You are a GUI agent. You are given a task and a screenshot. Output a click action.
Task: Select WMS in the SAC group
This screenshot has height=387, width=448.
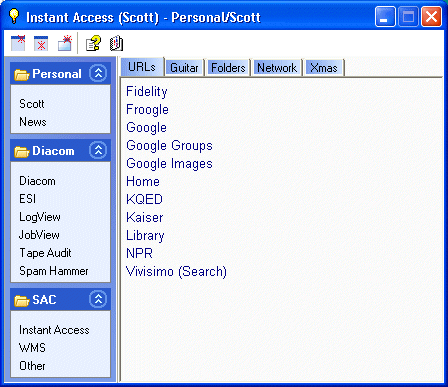pos(32,348)
